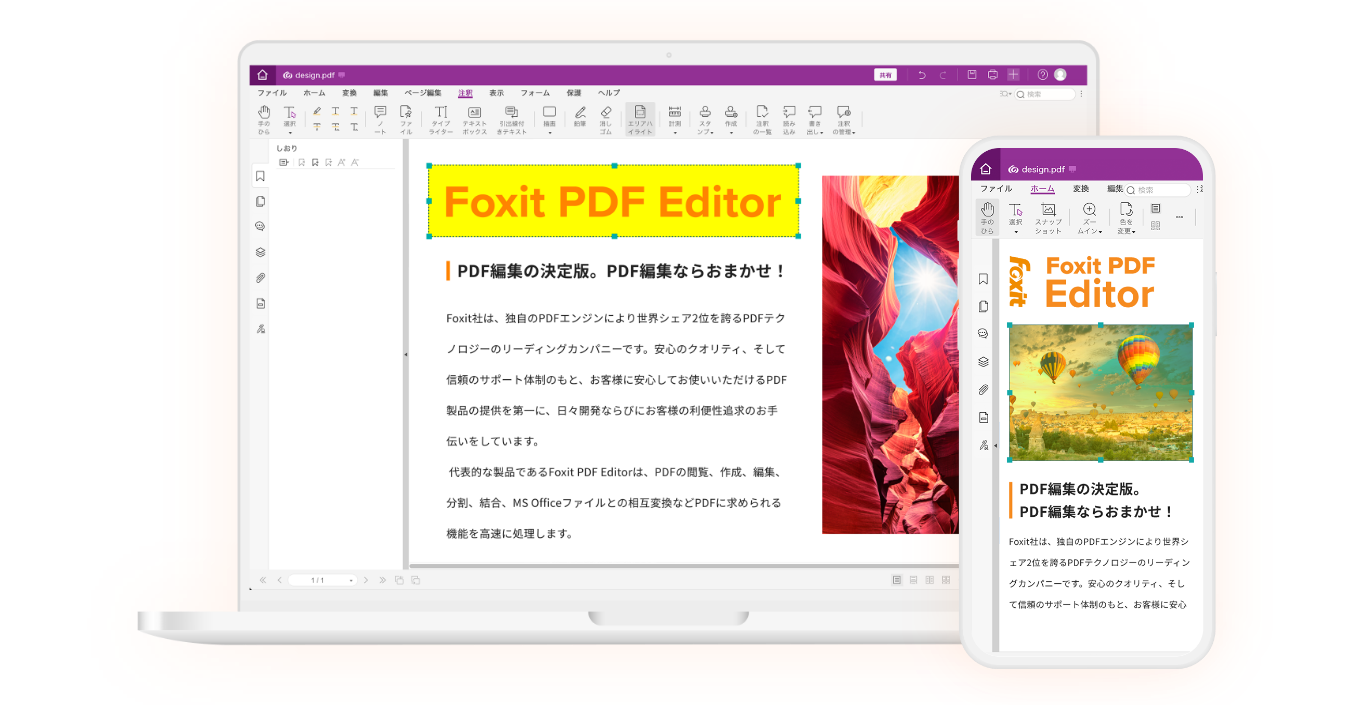This screenshot has height=705, width=1360.
Task: Select the highlighted Foxit PDF Editor title text box
Action: pos(614,203)
